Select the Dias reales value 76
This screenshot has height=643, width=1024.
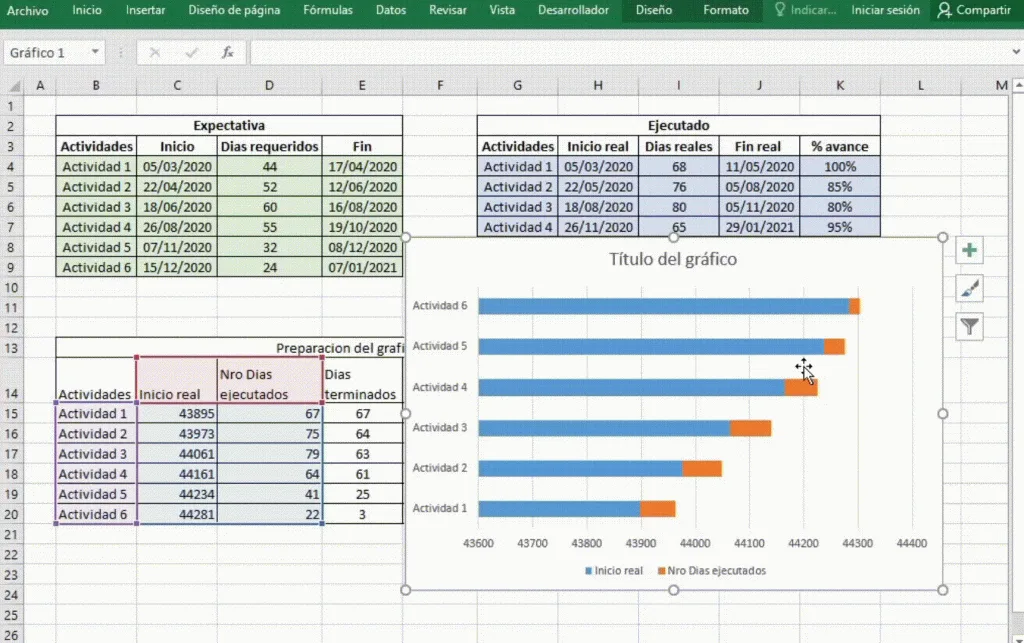point(679,187)
